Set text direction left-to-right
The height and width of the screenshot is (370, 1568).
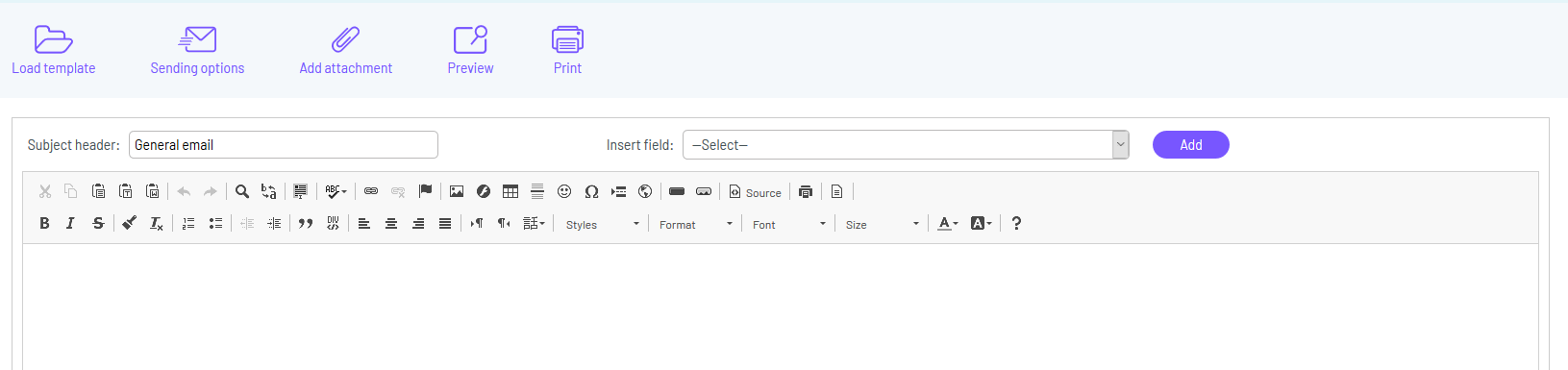[x=477, y=223]
